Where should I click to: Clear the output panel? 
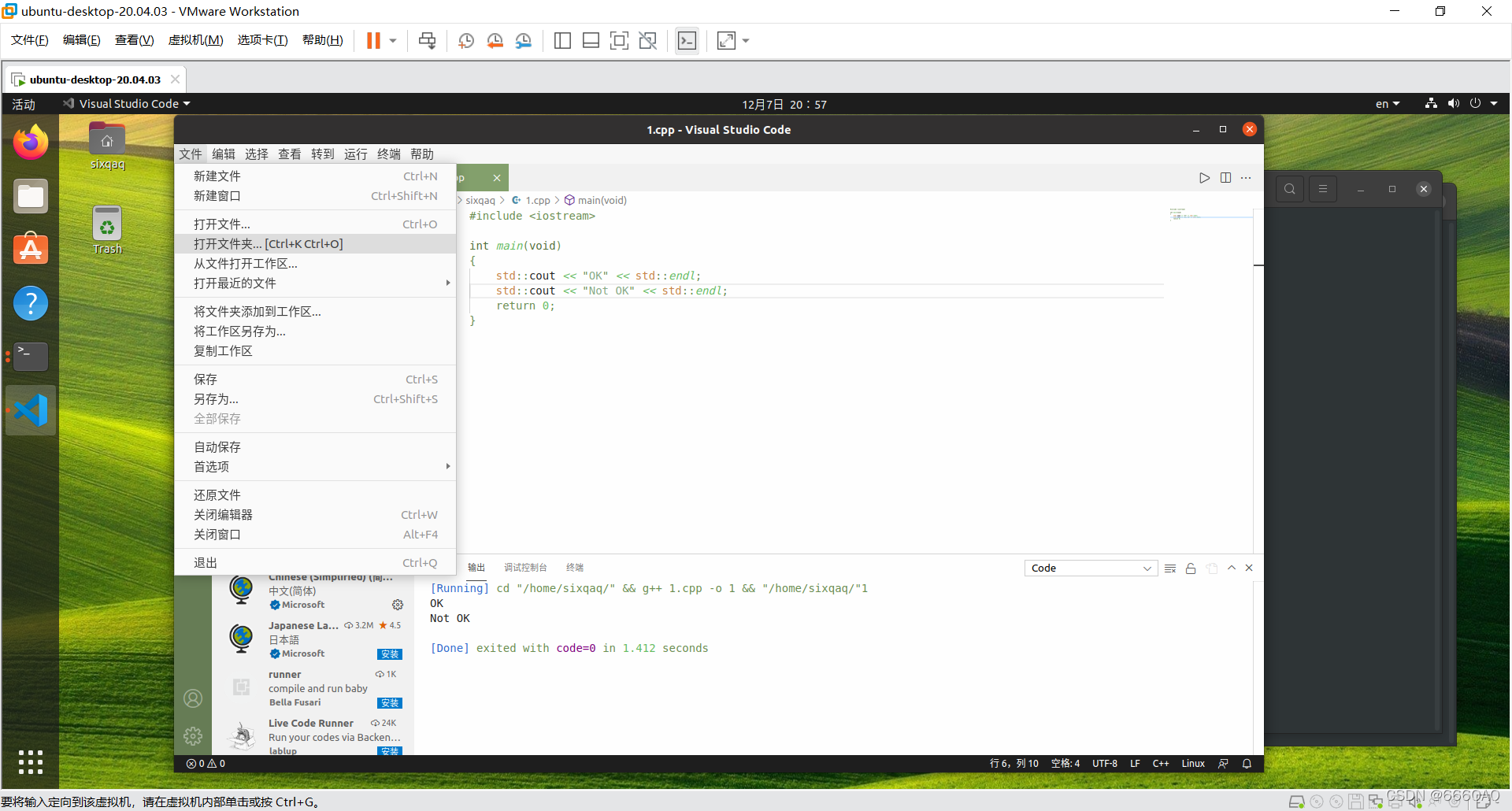(x=1170, y=568)
